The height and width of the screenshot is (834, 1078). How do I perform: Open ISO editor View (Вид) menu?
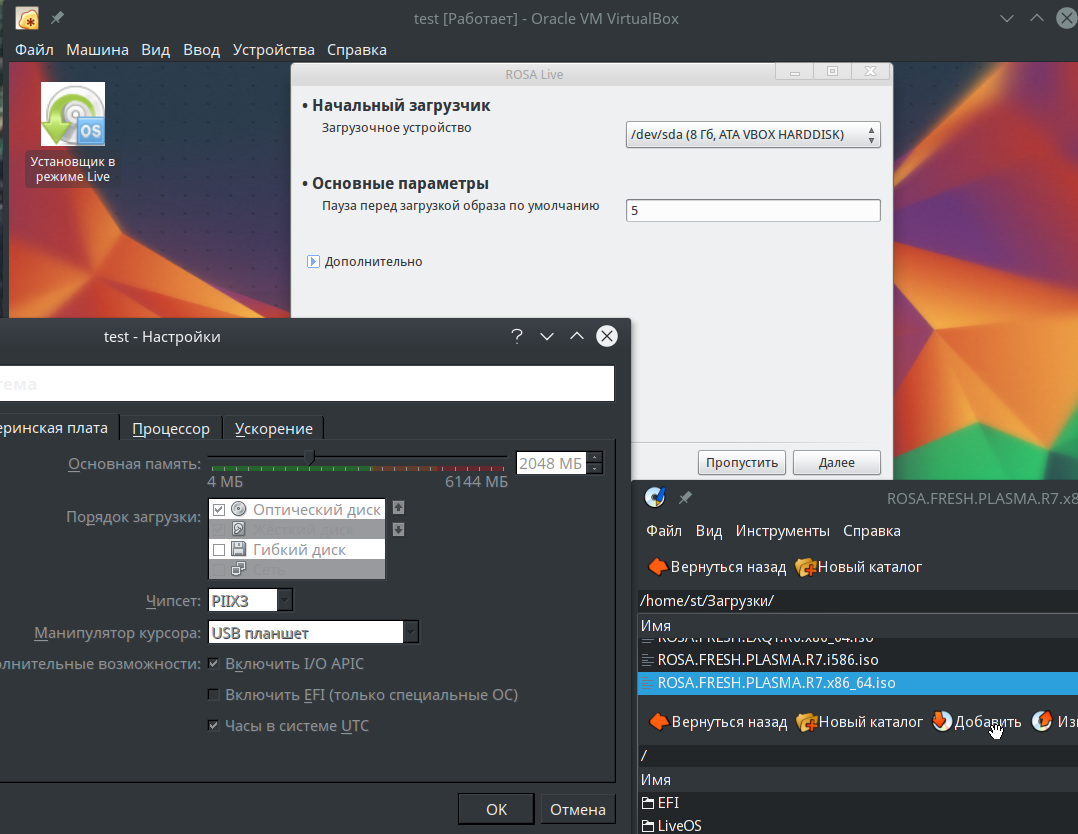pyautogui.click(x=709, y=531)
